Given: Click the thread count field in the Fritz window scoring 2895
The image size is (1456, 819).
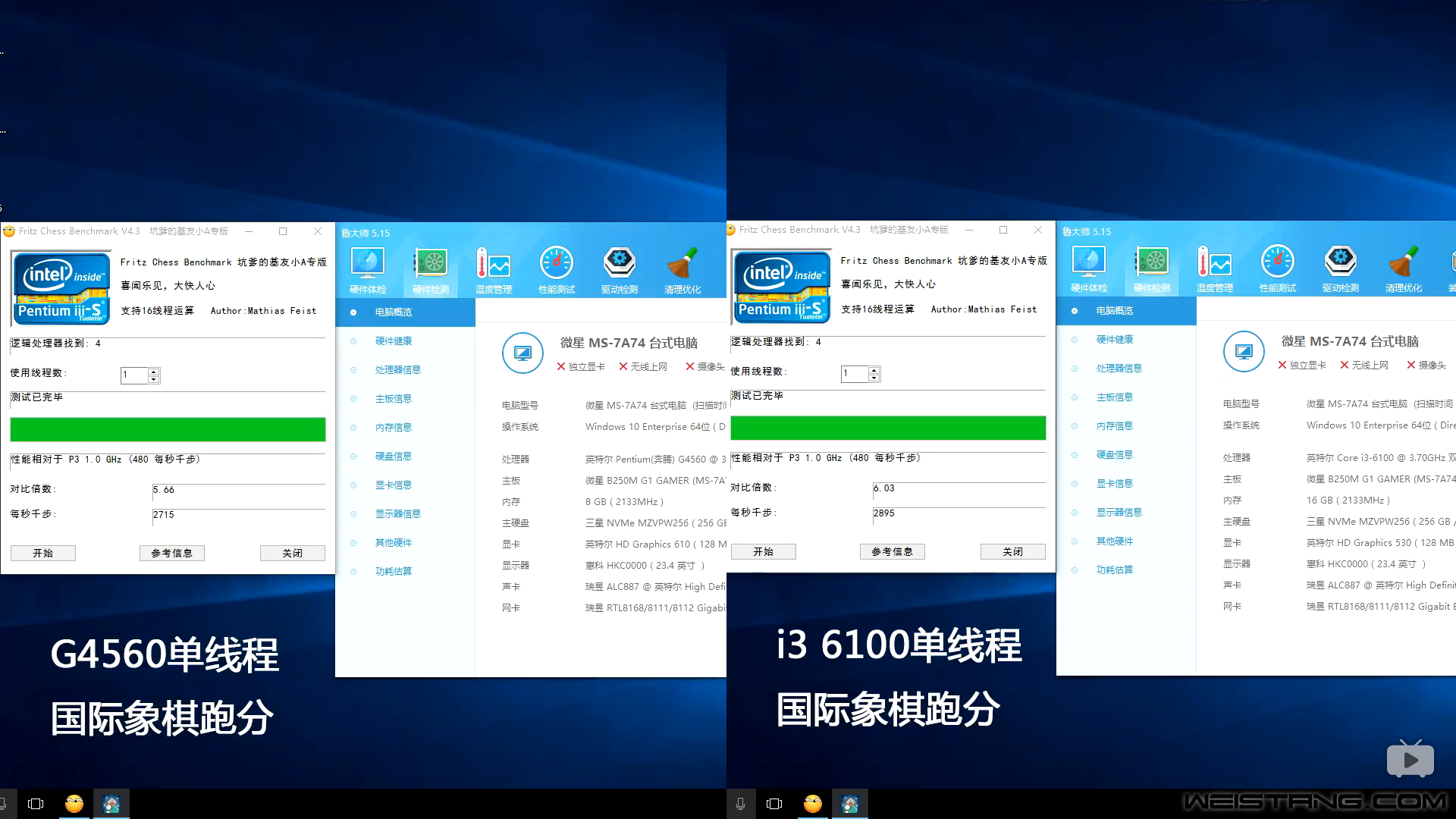Looking at the screenshot, I should 855,374.
